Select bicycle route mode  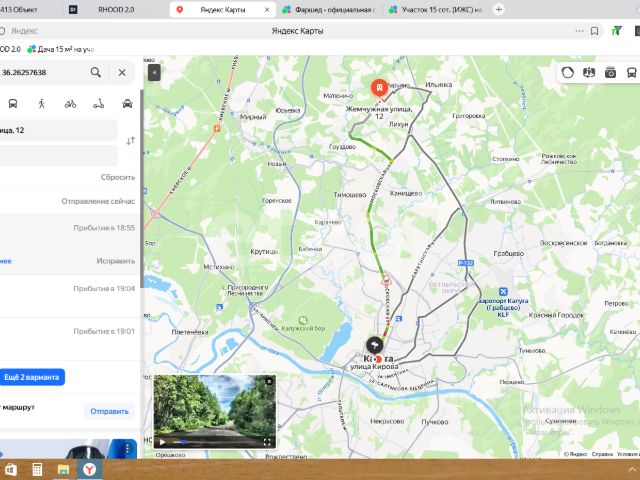70,104
